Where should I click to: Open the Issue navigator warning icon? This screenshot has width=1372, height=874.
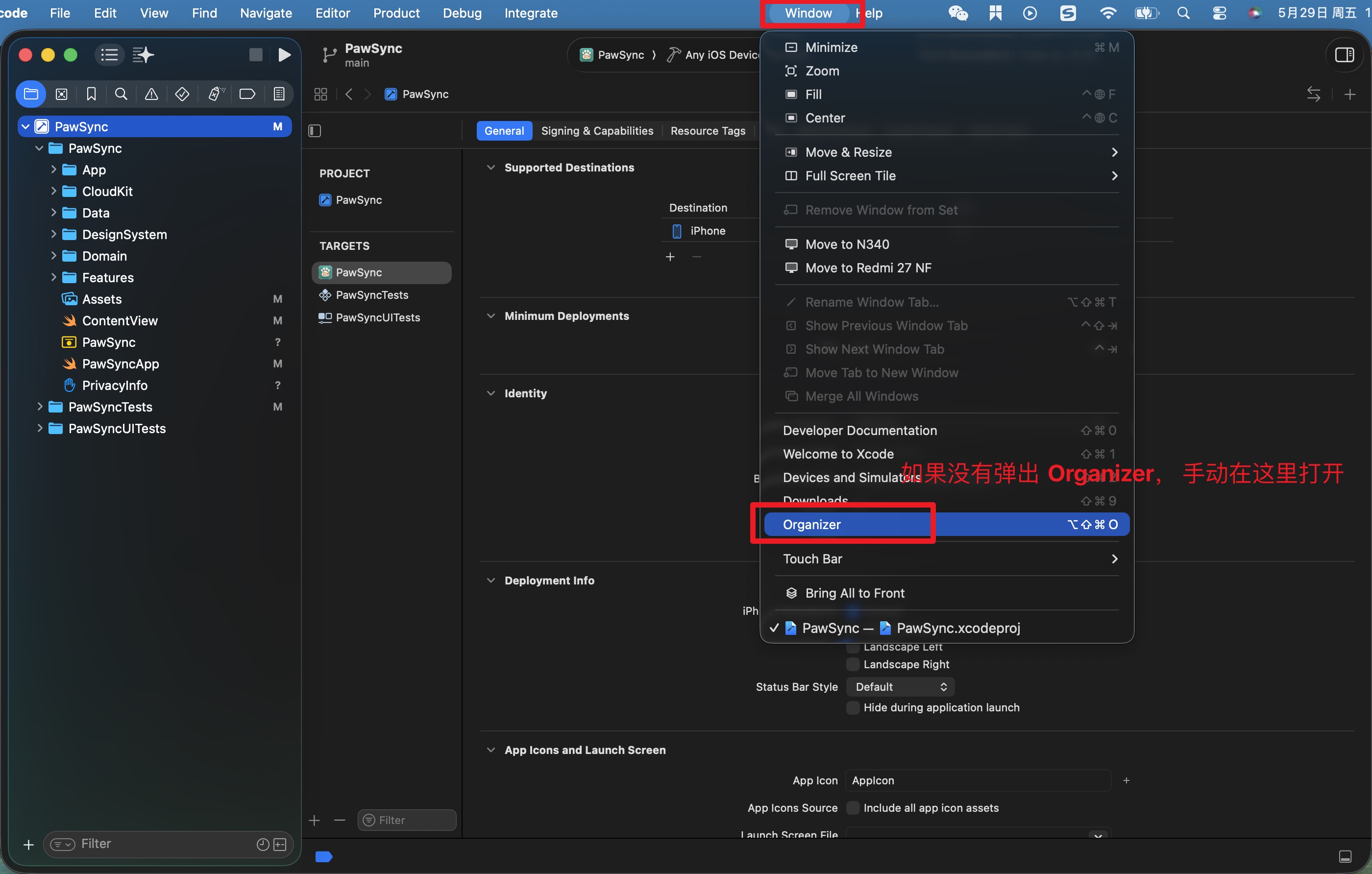coord(151,94)
